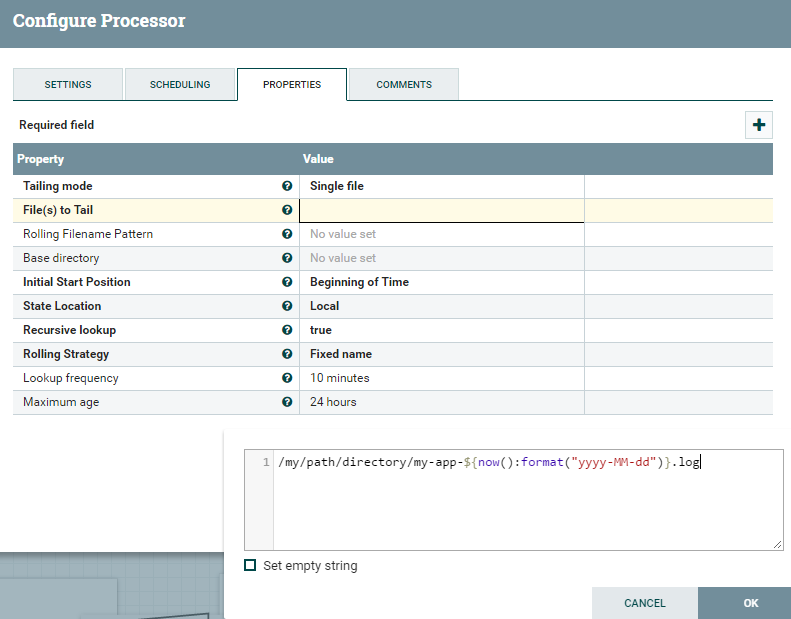Click help icon beside Tailing mode
791x619 pixels.
287,186
